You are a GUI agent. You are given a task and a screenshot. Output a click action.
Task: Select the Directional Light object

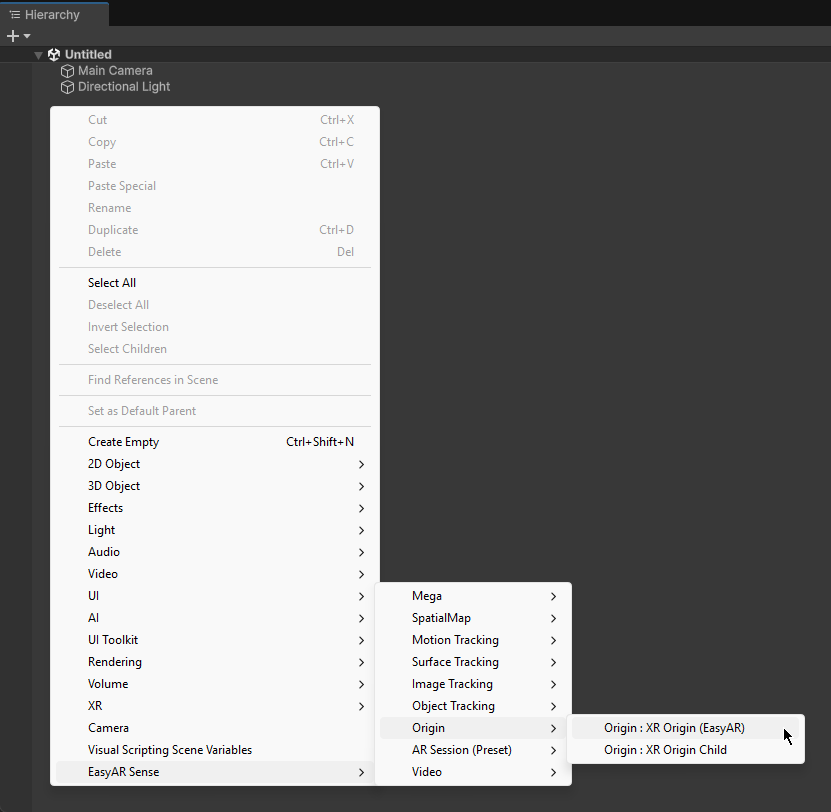pos(124,87)
